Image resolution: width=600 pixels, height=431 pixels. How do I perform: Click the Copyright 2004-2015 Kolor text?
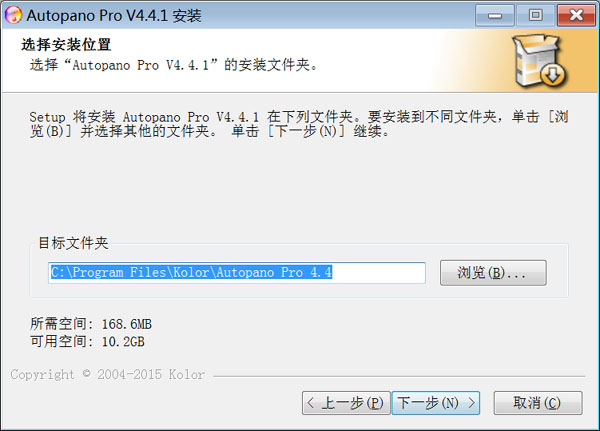(x=108, y=374)
